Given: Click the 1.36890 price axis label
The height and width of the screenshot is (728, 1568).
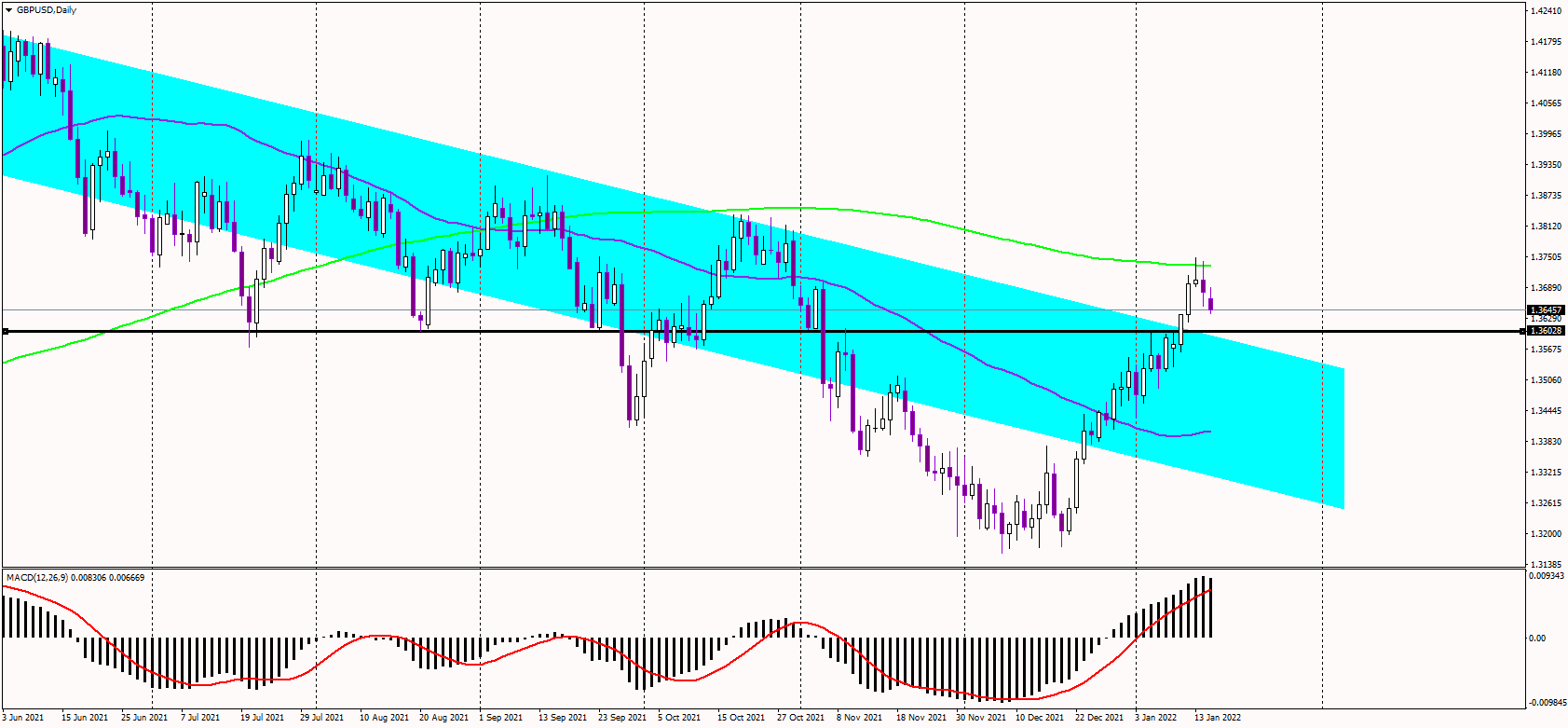Looking at the screenshot, I should (1546, 288).
